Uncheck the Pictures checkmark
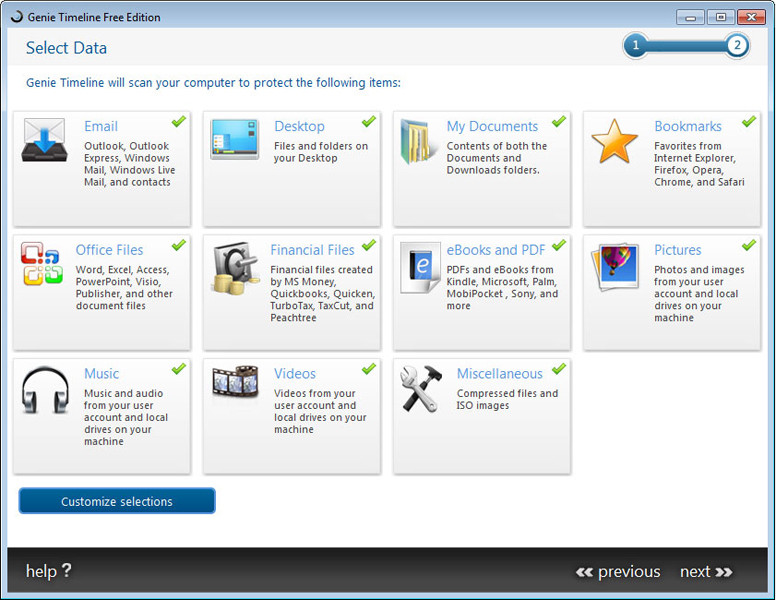 [749, 245]
